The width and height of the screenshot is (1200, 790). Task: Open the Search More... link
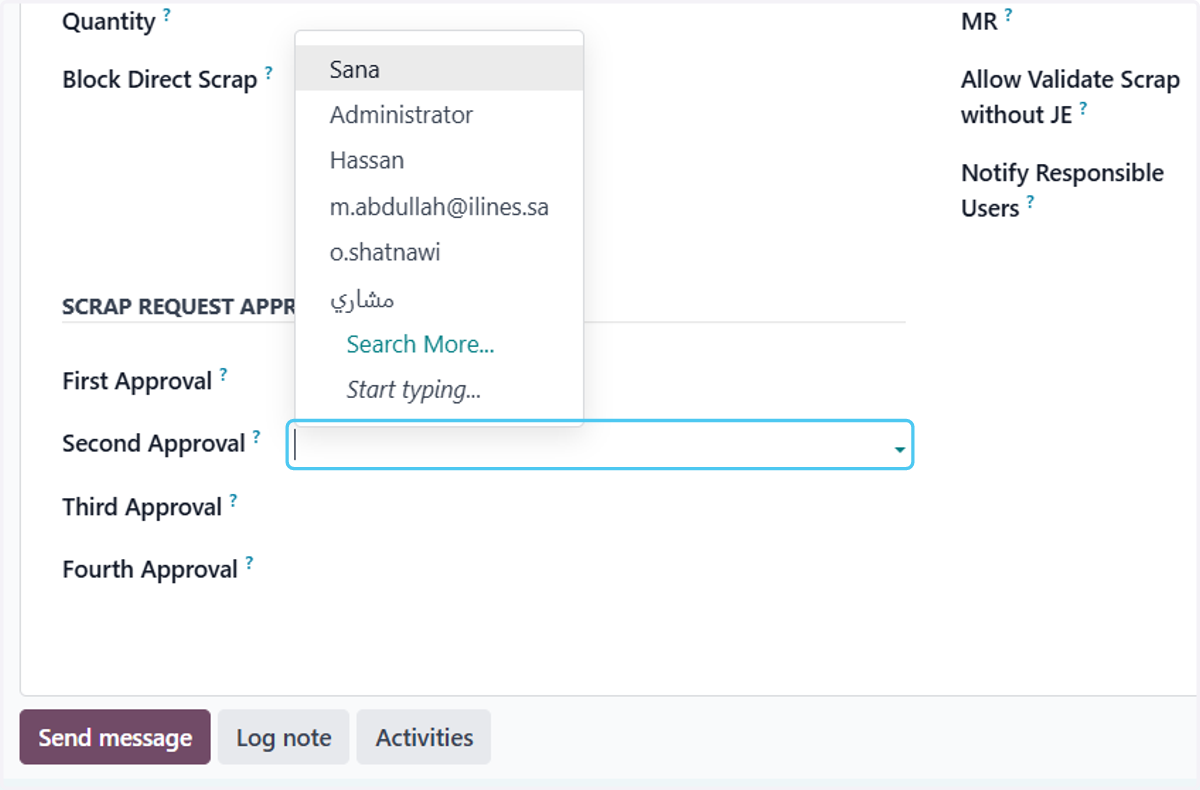(x=420, y=344)
